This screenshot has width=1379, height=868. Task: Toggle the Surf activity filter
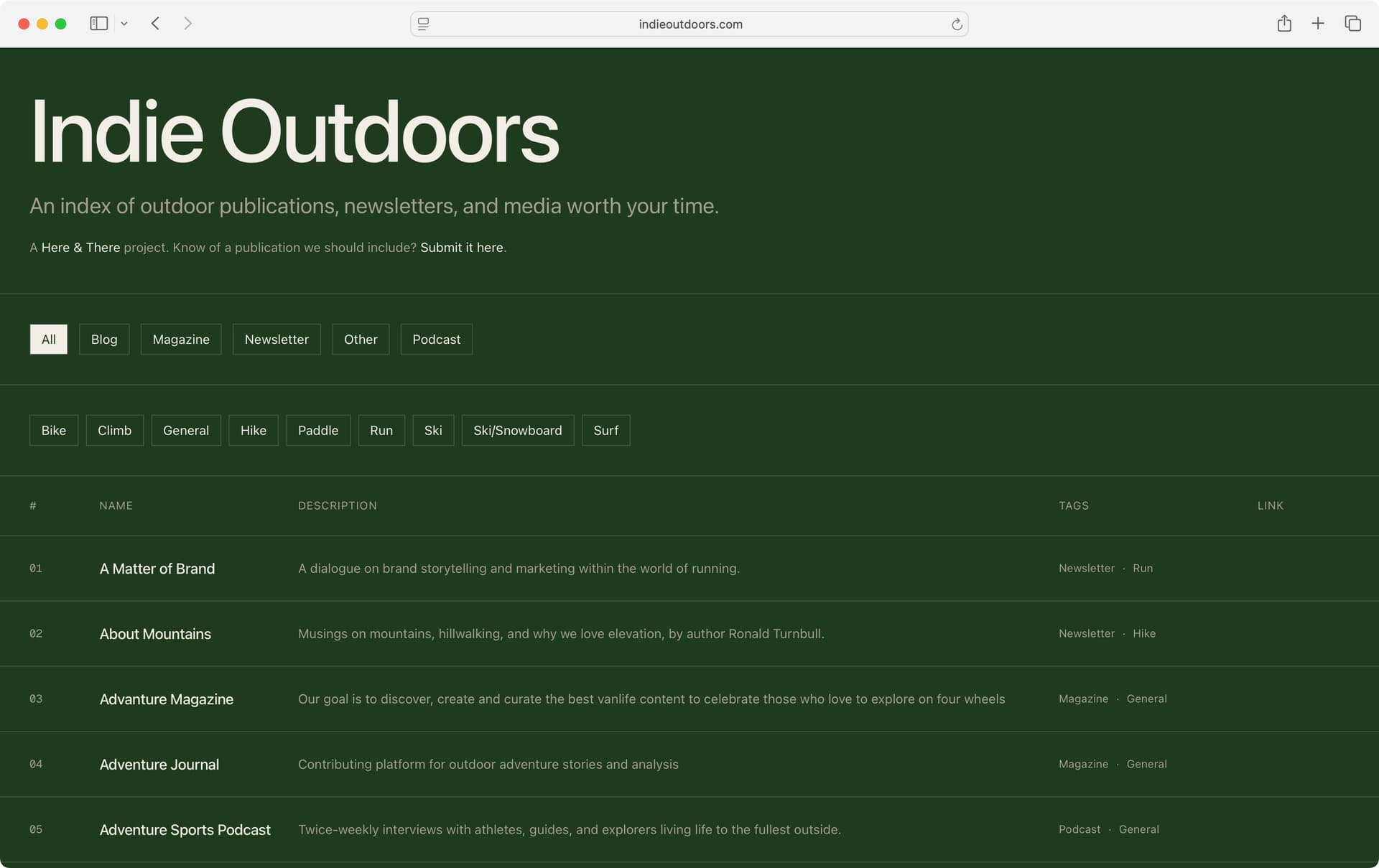(x=605, y=430)
